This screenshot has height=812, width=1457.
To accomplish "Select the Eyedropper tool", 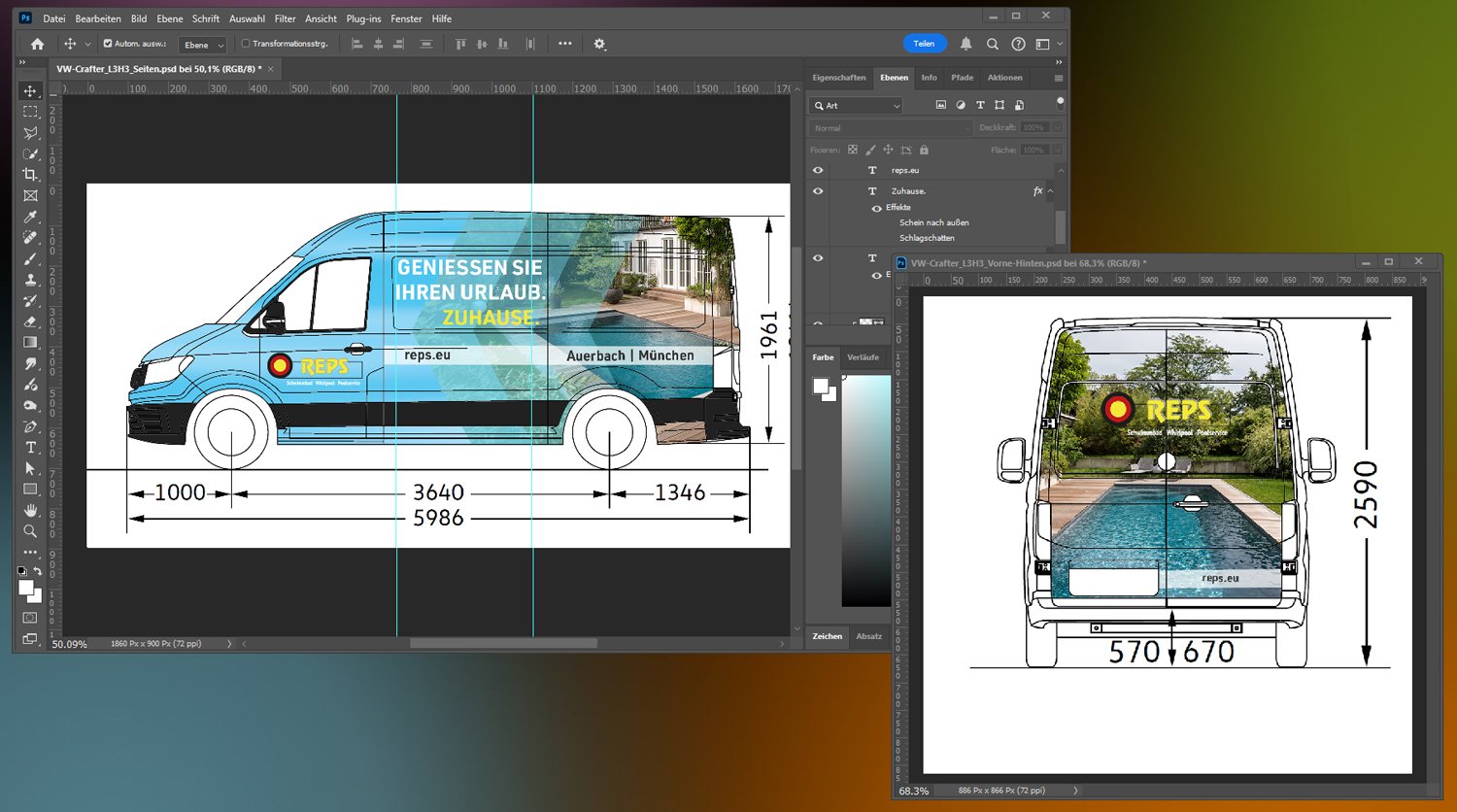I will (30, 217).
